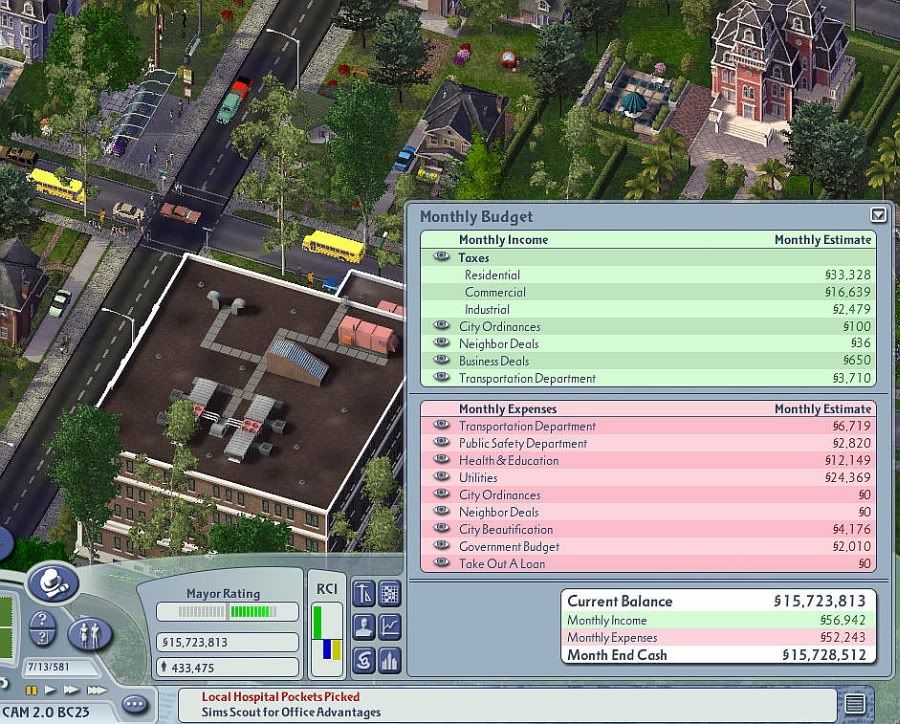Open the Taxes income row
Screen dimensions: 900x724
click(x=649, y=257)
